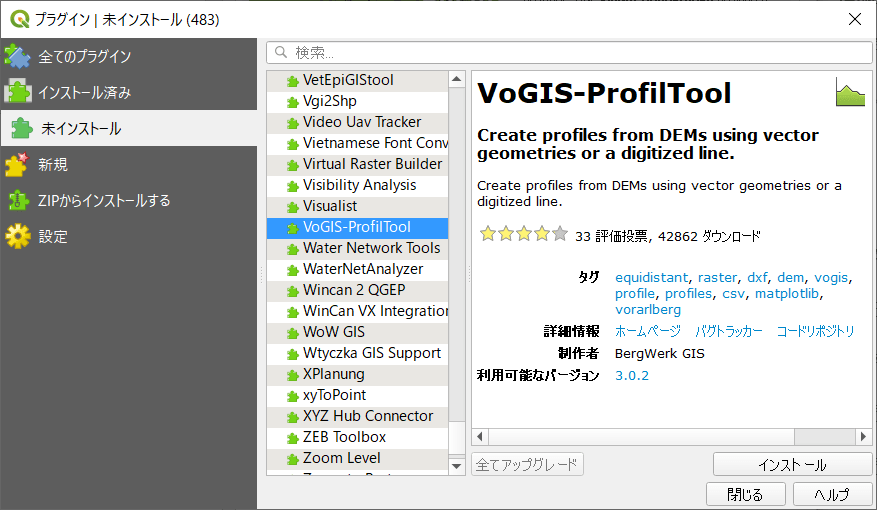Open the 設定 tab
Image resolution: width=877 pixels, height=510 pixels.
tap(129, 237)
